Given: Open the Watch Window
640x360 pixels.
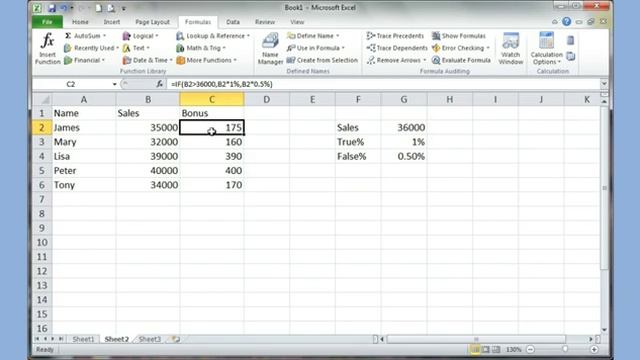Looking at the screenshot, I should point(511,49).
